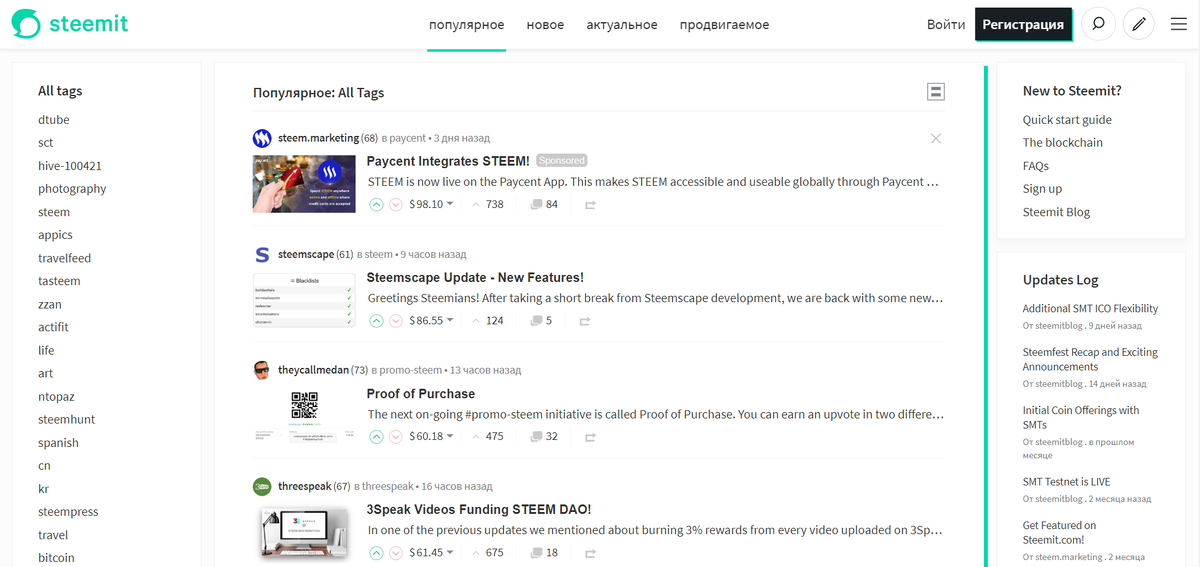The image size is (1200, 567).
Task: Click the Войти login link
Action: click(946, 24)
